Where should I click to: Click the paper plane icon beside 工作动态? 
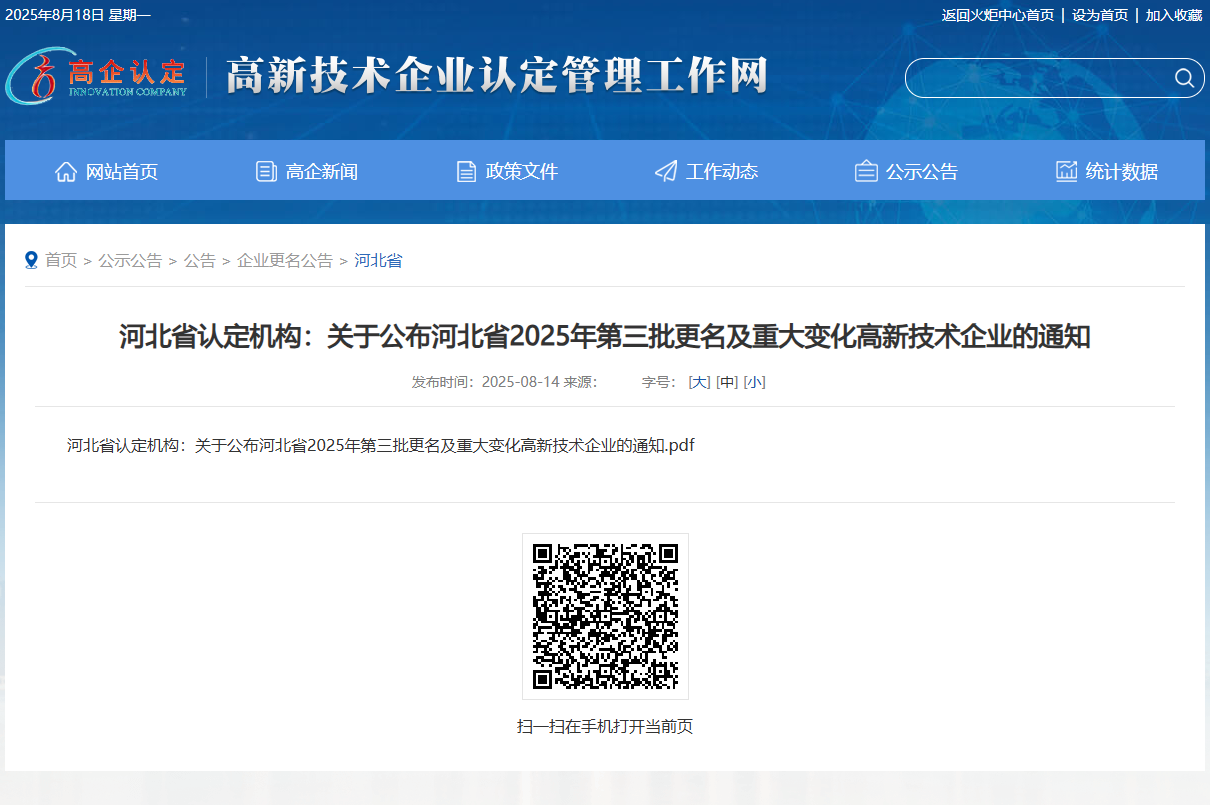pos(666,171)
